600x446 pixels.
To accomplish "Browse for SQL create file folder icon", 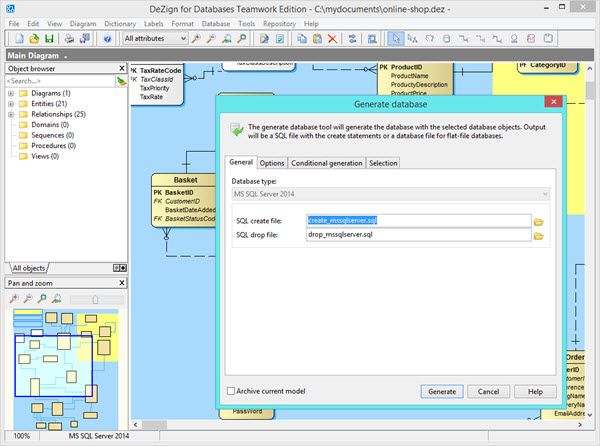I will coord(539,222).
